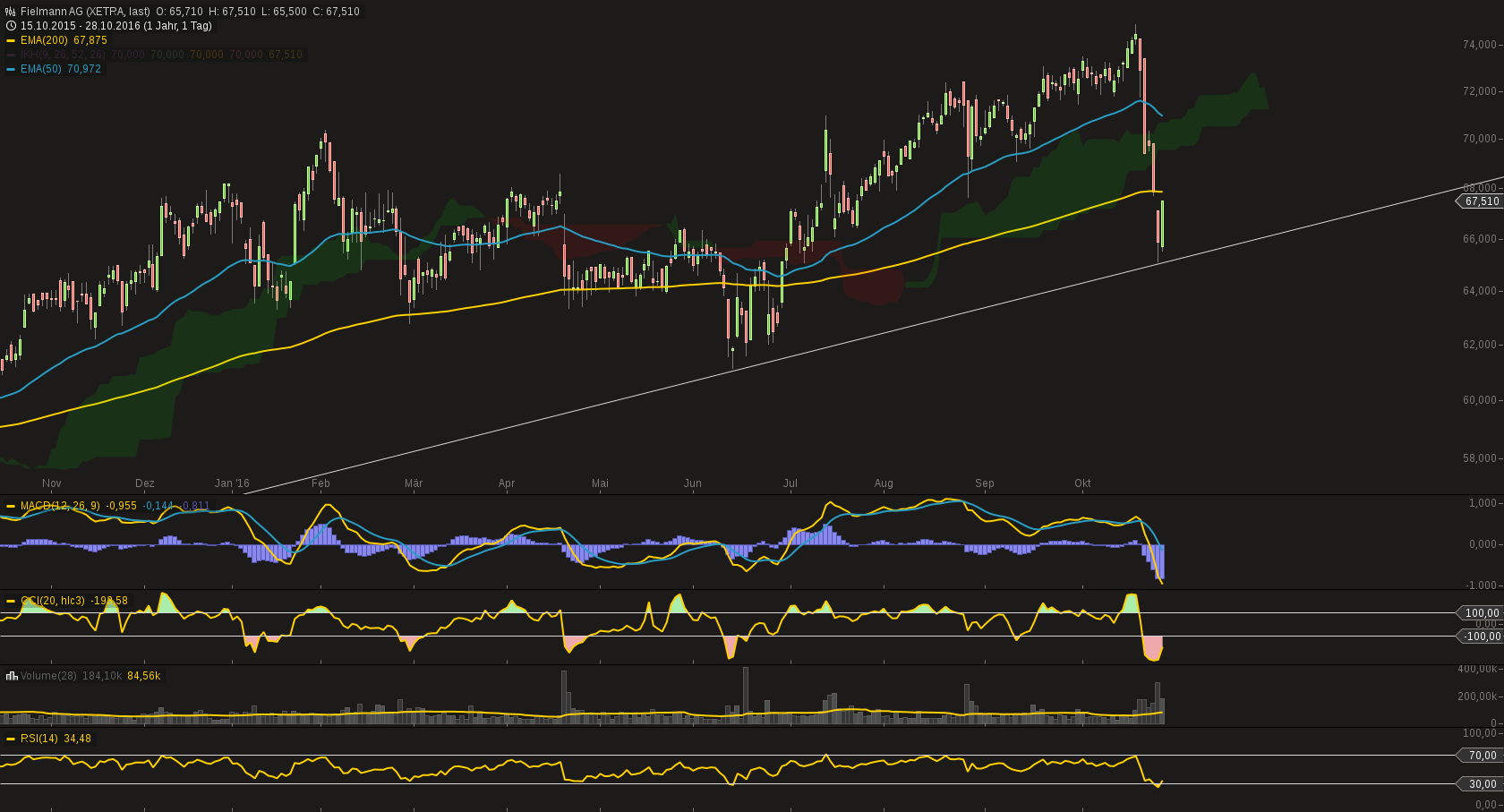Click the blue EMA(50) line icon
The height and width of the screenshot is (812, 1504).
tap(10, 69)
